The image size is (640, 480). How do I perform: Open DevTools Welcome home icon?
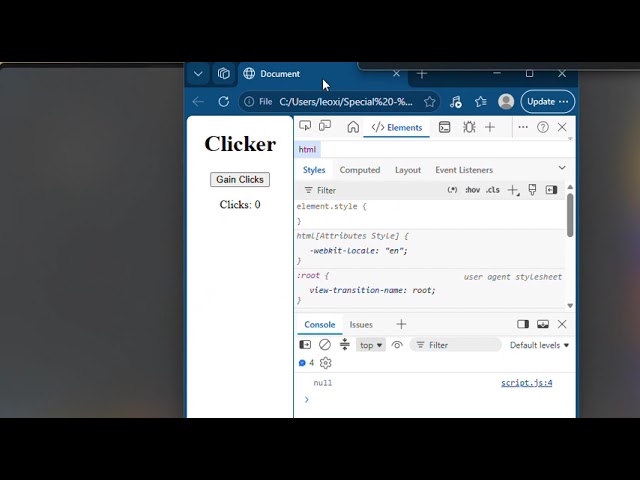point(353,127)
